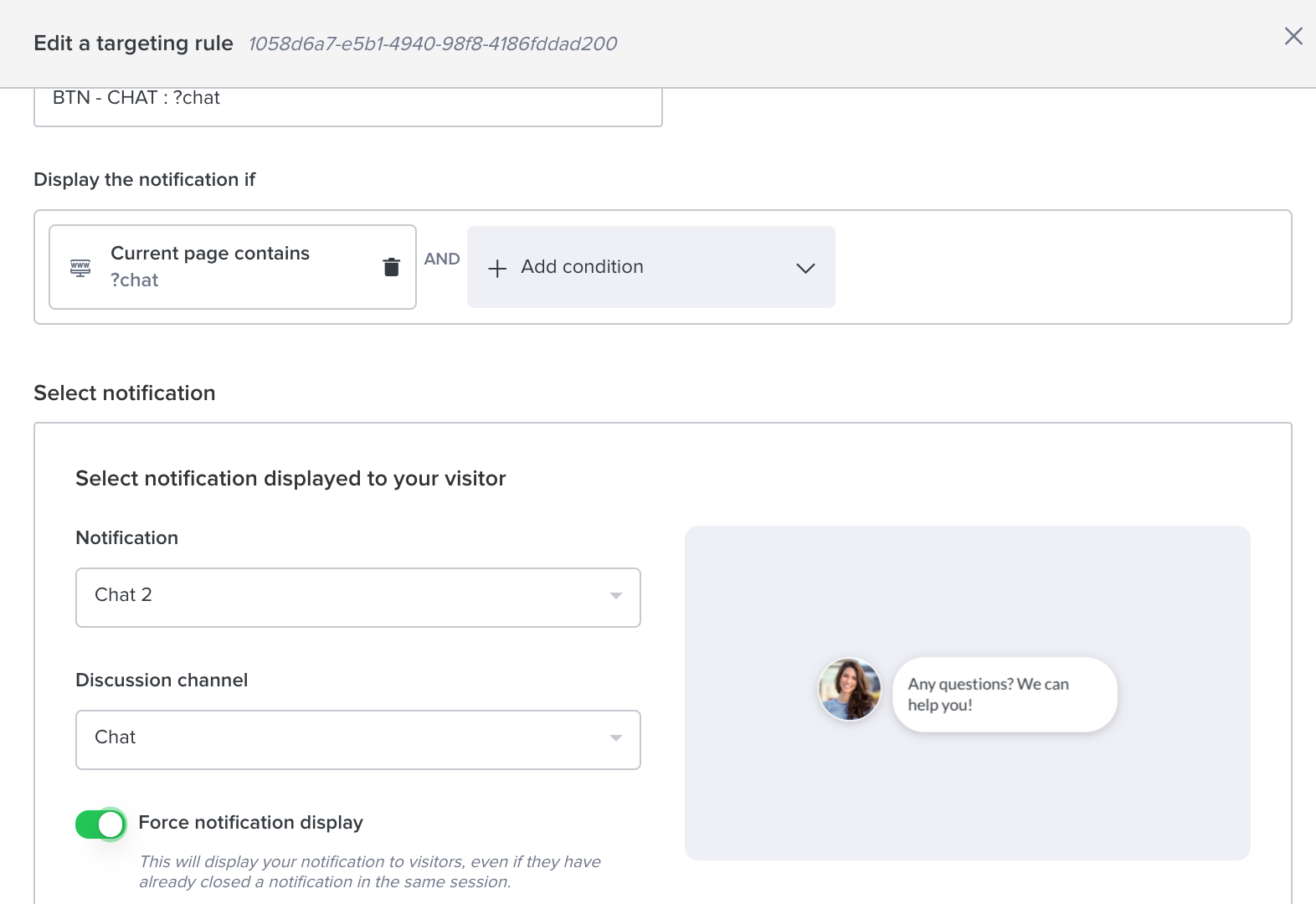Click the "Force notification display" label

click(x=250, y=823)
